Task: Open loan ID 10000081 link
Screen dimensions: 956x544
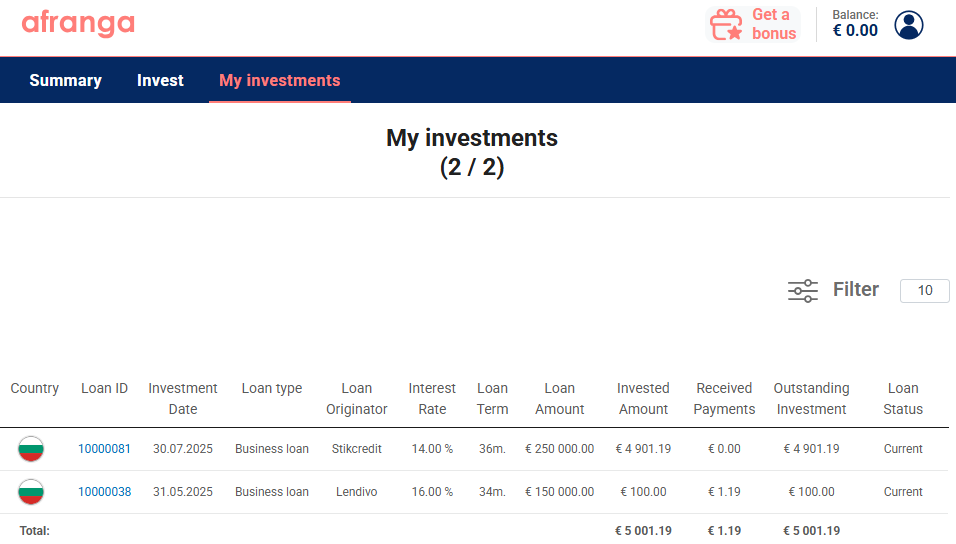Action: point(104,449)
